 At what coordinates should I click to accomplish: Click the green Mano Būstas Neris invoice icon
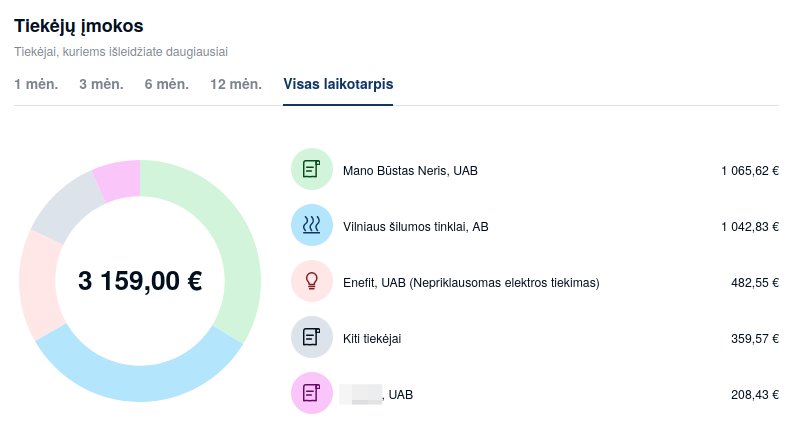click(x=311, y=169)
